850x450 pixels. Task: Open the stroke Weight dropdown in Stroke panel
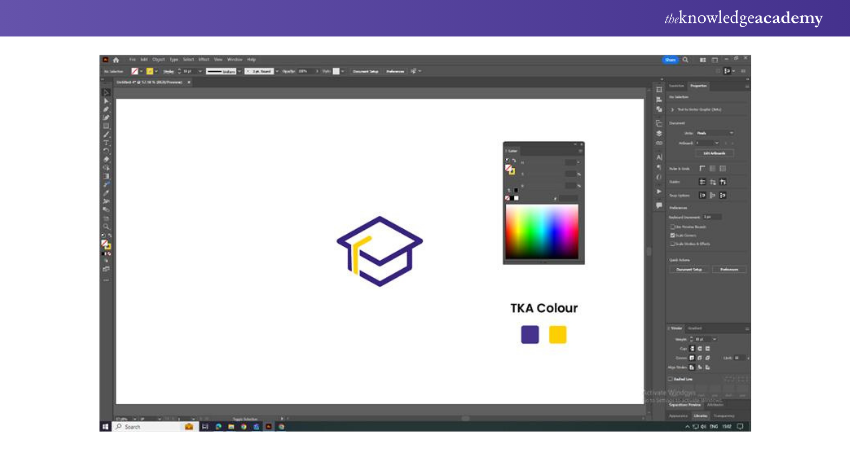[715, 339]
